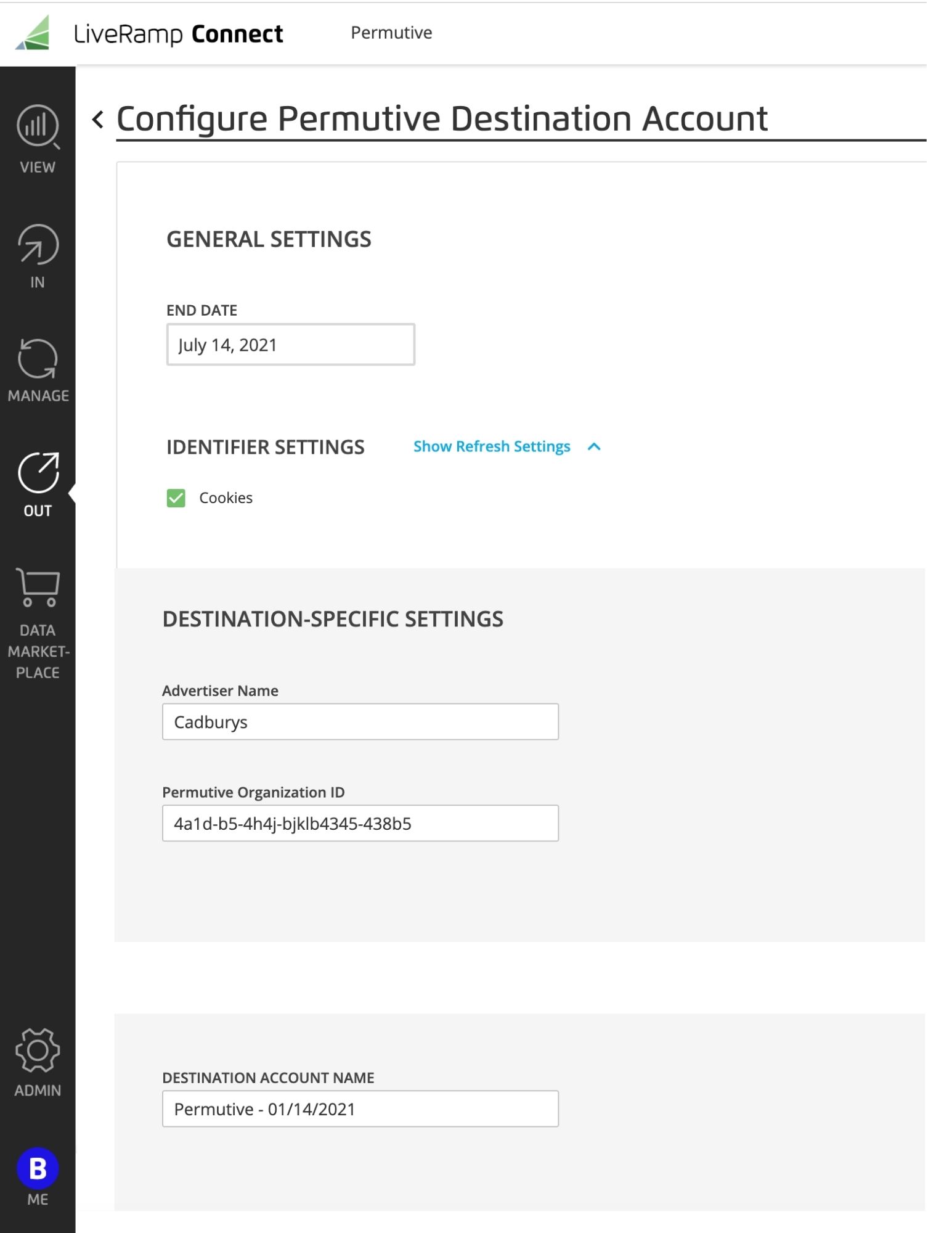This screenshot has width=952, height=1233.
Task: Select the Out sidebar icon
Action: click(x=38, y=472)
